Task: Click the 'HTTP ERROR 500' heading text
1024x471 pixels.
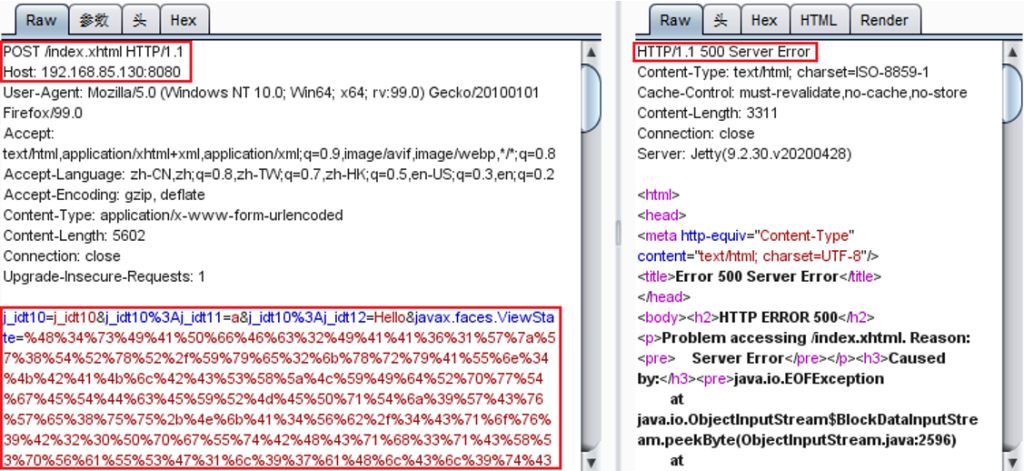Action: pyautogui.click(x=778, y=317)
